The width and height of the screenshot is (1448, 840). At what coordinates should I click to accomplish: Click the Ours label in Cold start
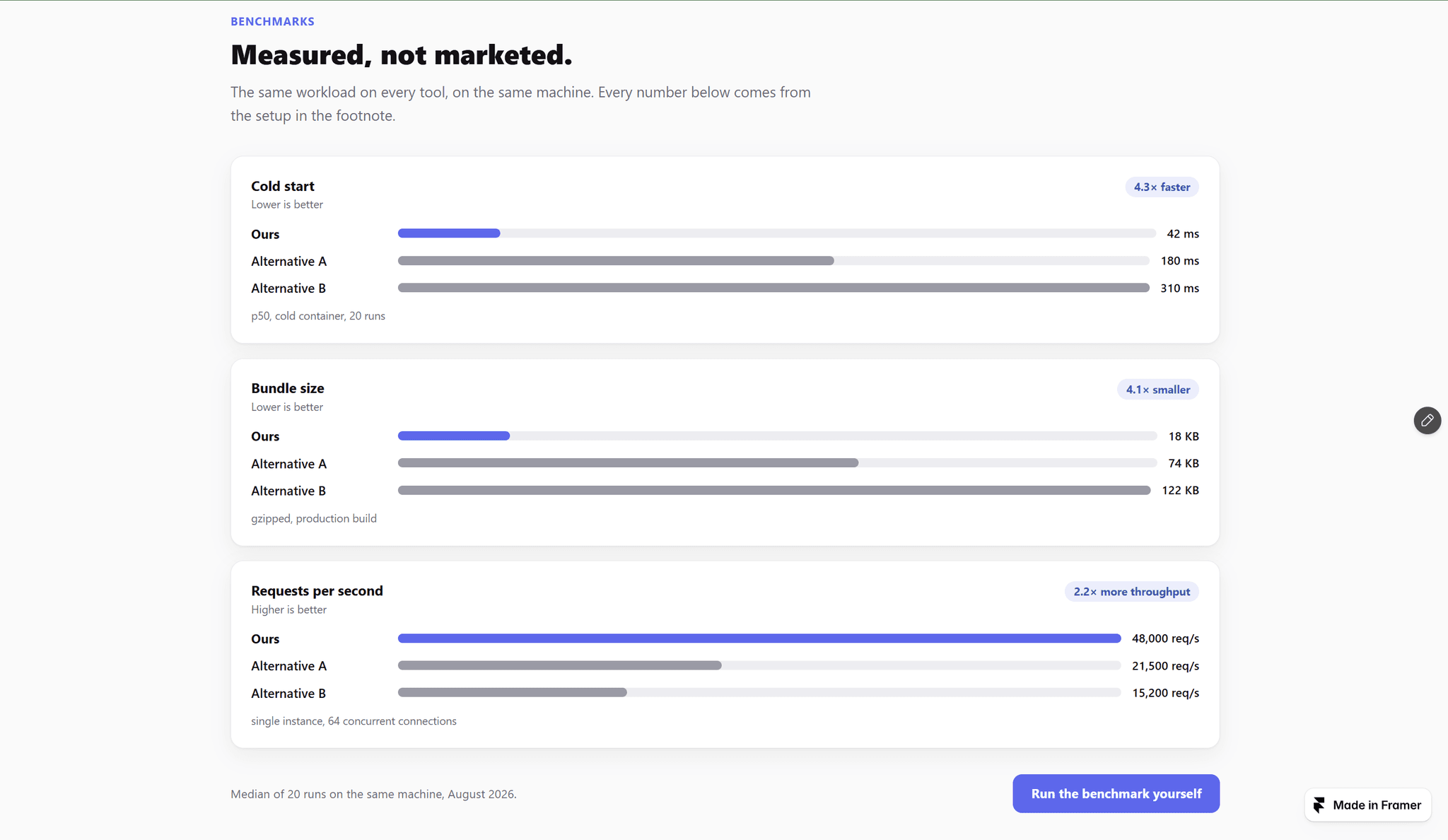tap(265, 234)
